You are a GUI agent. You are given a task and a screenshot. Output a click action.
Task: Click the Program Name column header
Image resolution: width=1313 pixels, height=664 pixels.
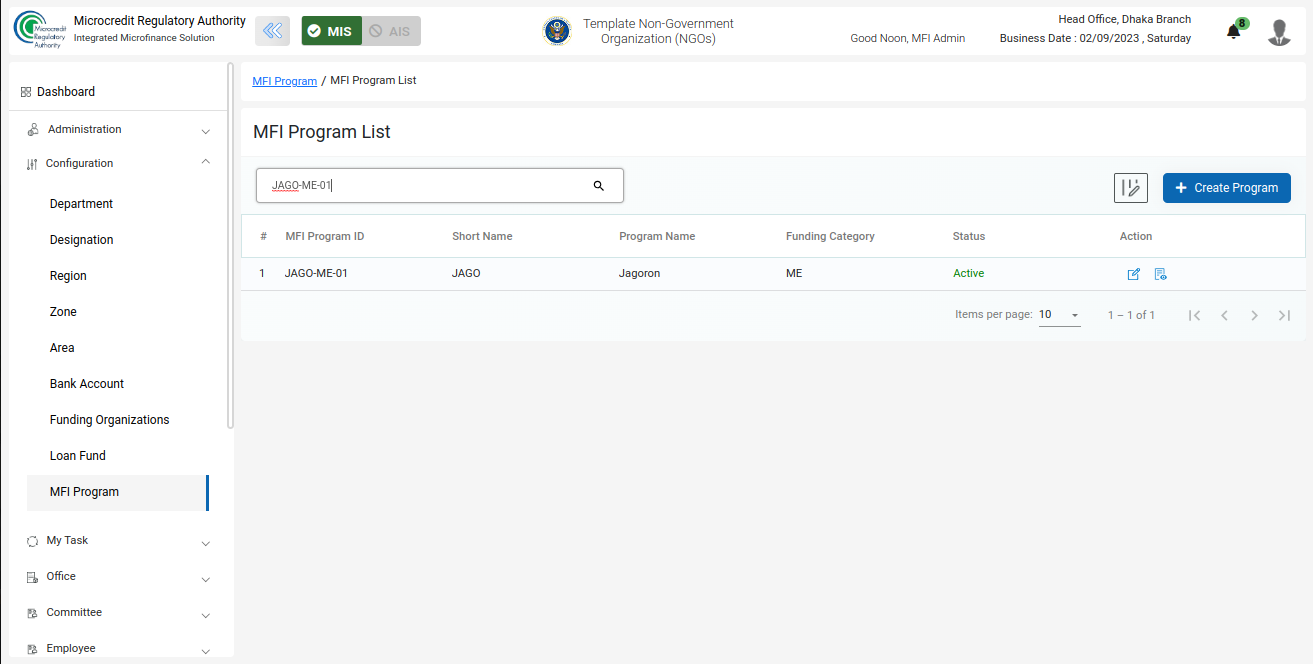click(657, 237)
